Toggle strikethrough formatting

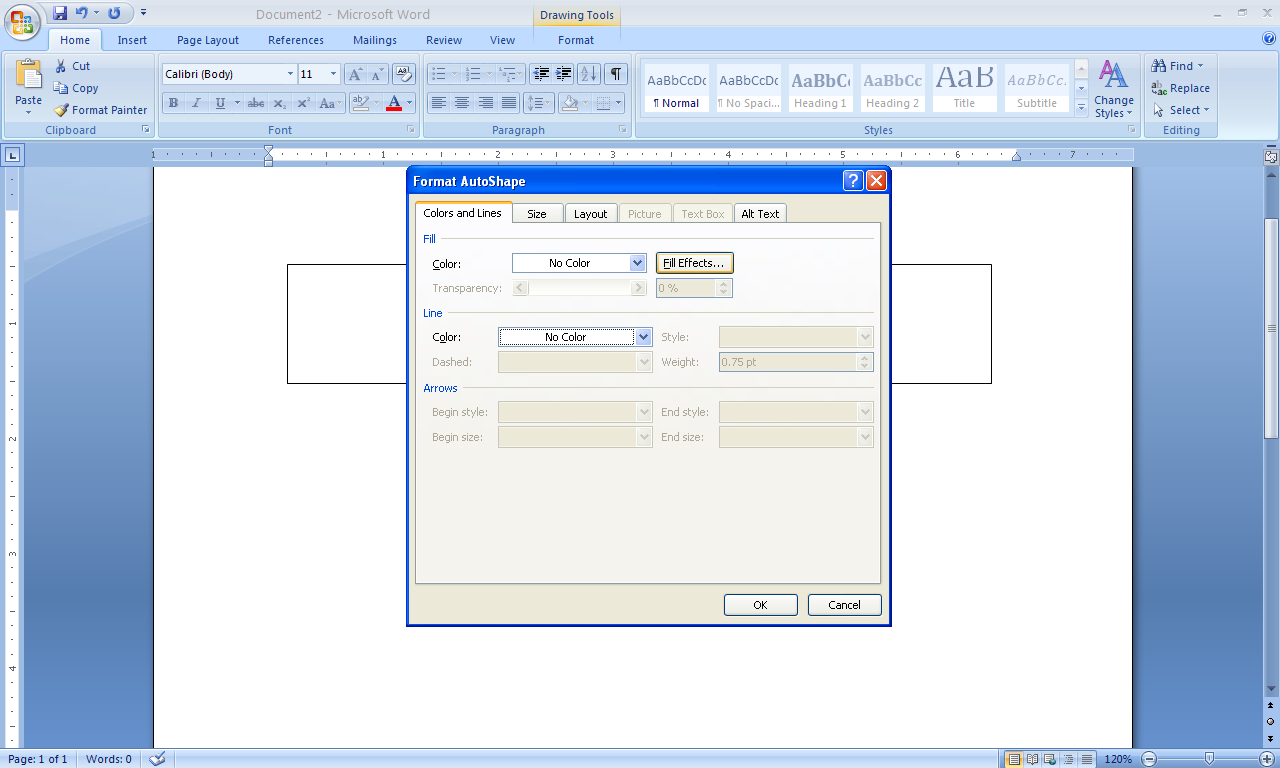point(256,103)
